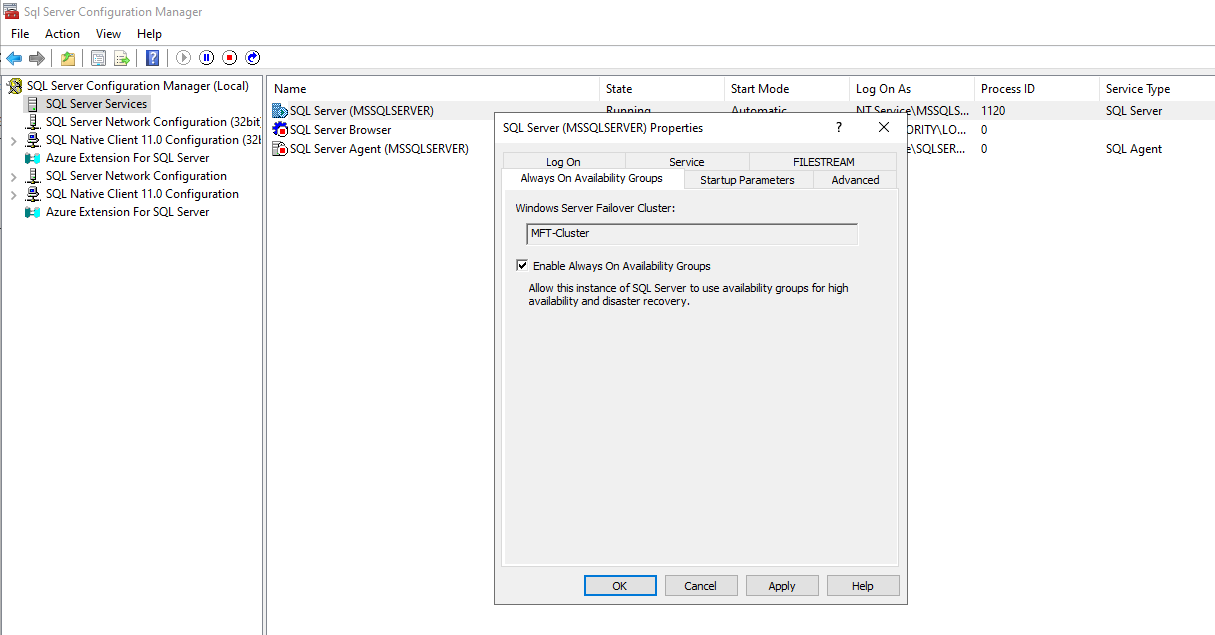
Task: Click the Up one level folder icon
Action: coord(68,58)
